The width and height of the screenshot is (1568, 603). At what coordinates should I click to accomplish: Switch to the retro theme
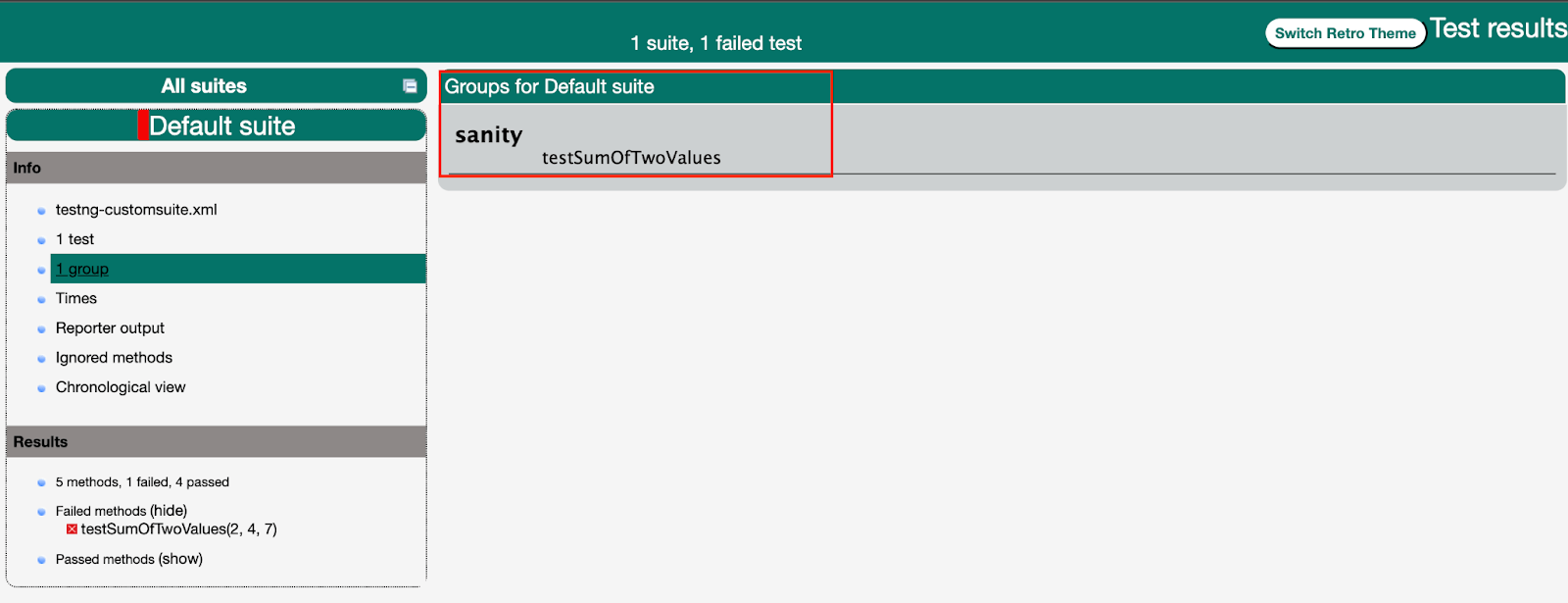point(1345,33)
